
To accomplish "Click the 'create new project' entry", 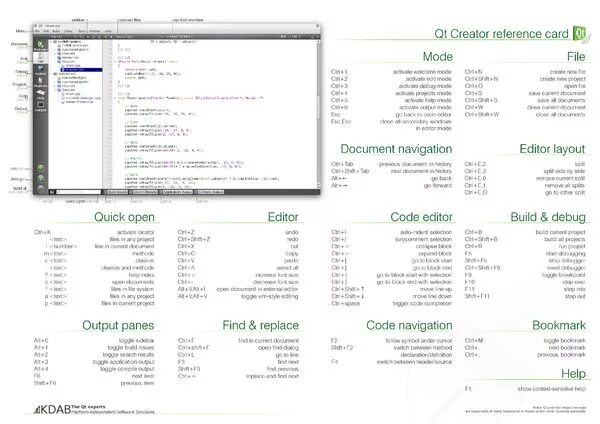I will 562,79.
